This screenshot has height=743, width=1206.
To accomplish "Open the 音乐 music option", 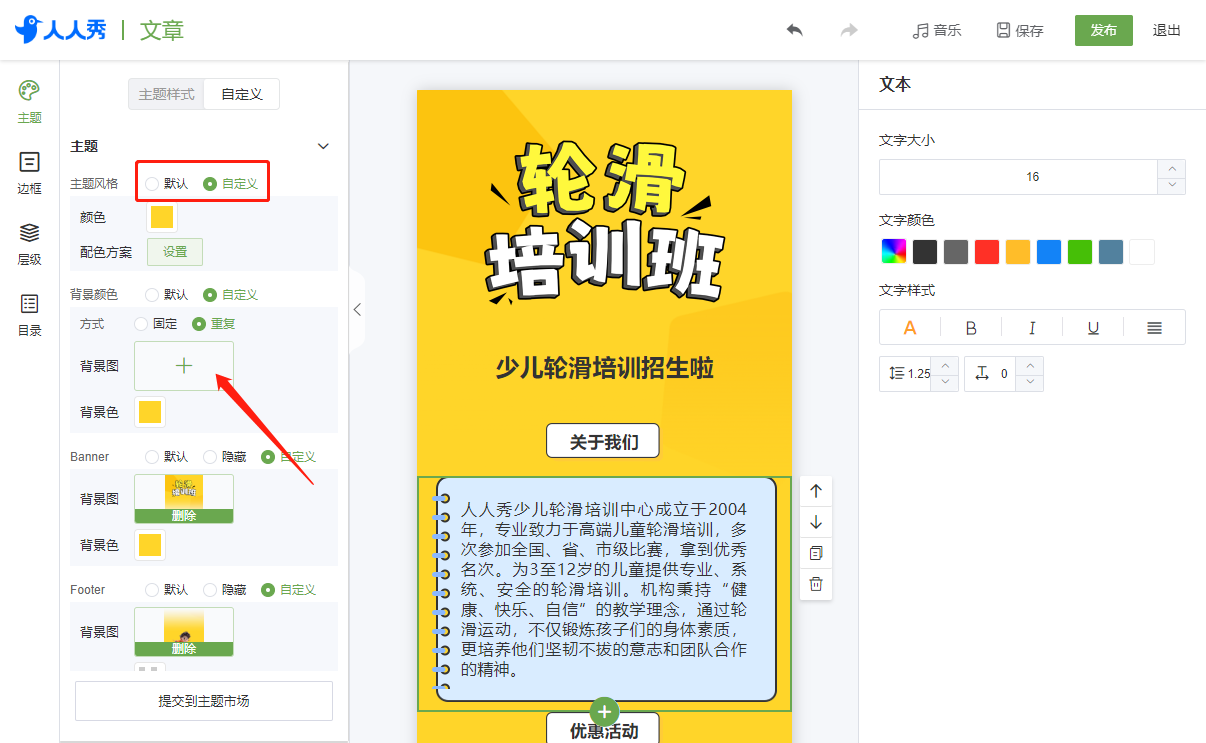I will (x=937, y=30).
